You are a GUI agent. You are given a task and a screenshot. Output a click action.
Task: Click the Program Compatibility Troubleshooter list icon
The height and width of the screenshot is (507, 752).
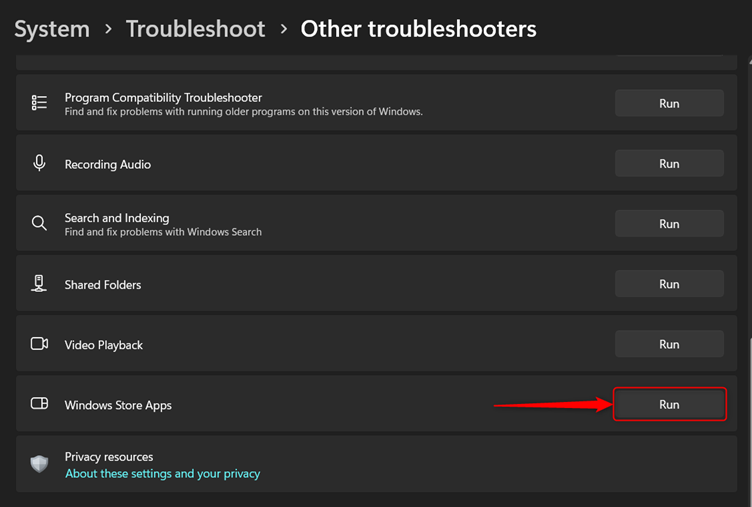click(39, 103)
